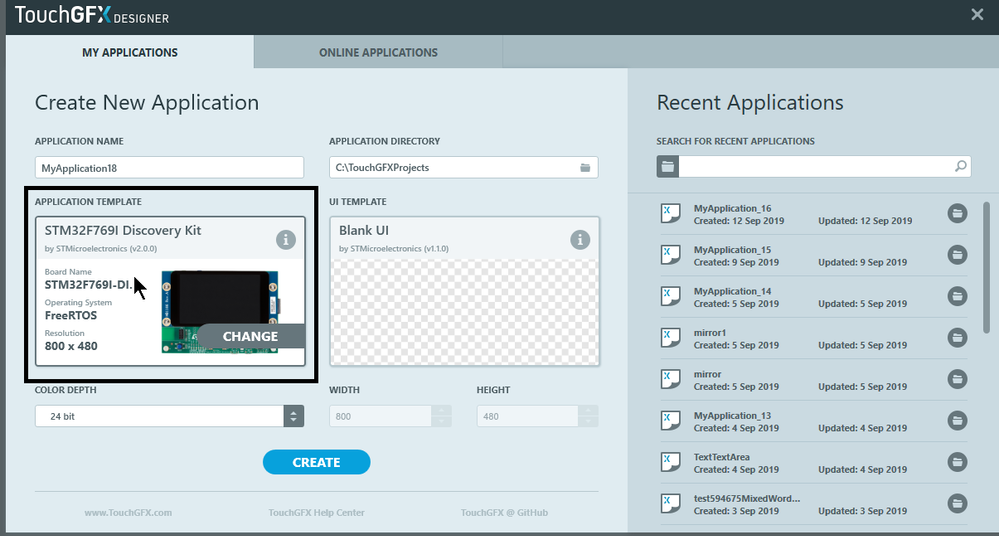Click test594675MixedWord project file icon
Viewport: 999px width, 536px height.
click(670, 503)
